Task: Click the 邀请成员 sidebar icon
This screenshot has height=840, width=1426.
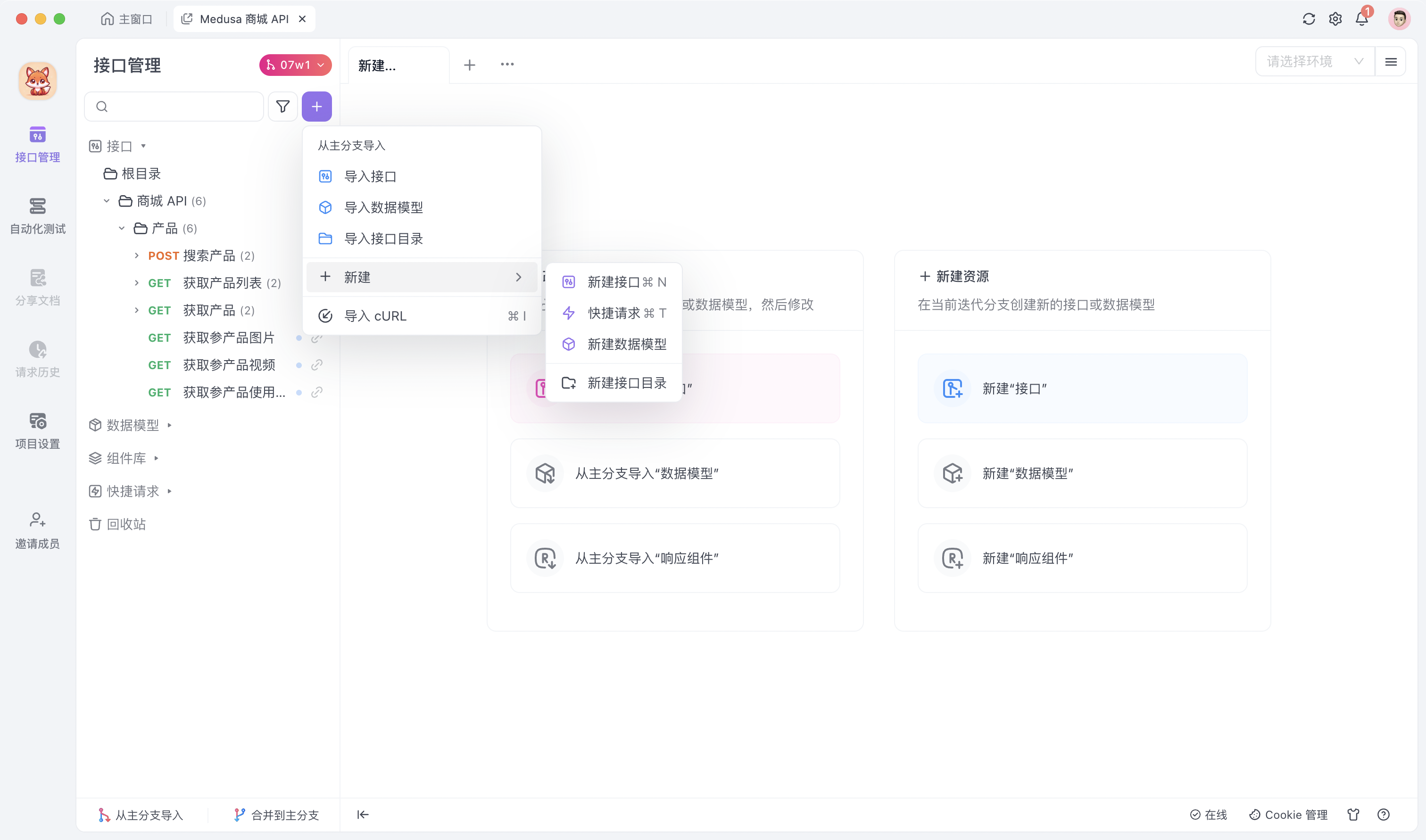Action: pos(37,529)
